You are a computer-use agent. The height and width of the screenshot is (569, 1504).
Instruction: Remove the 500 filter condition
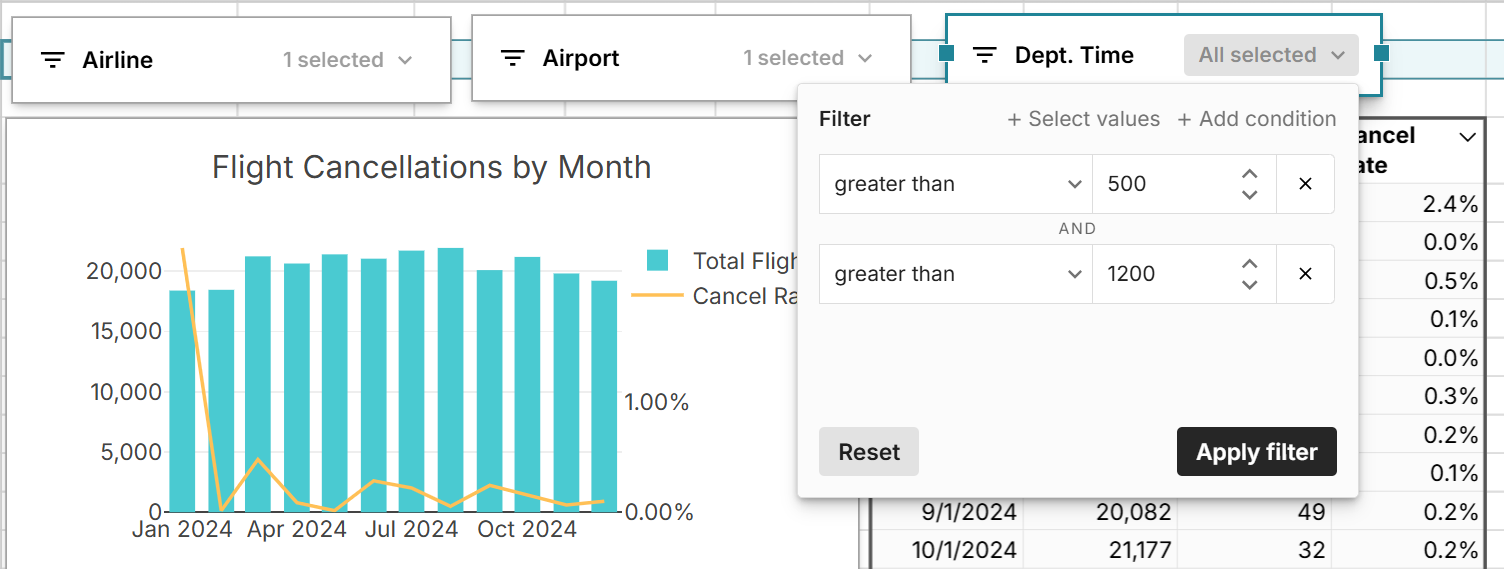(x=1305, y=184)
